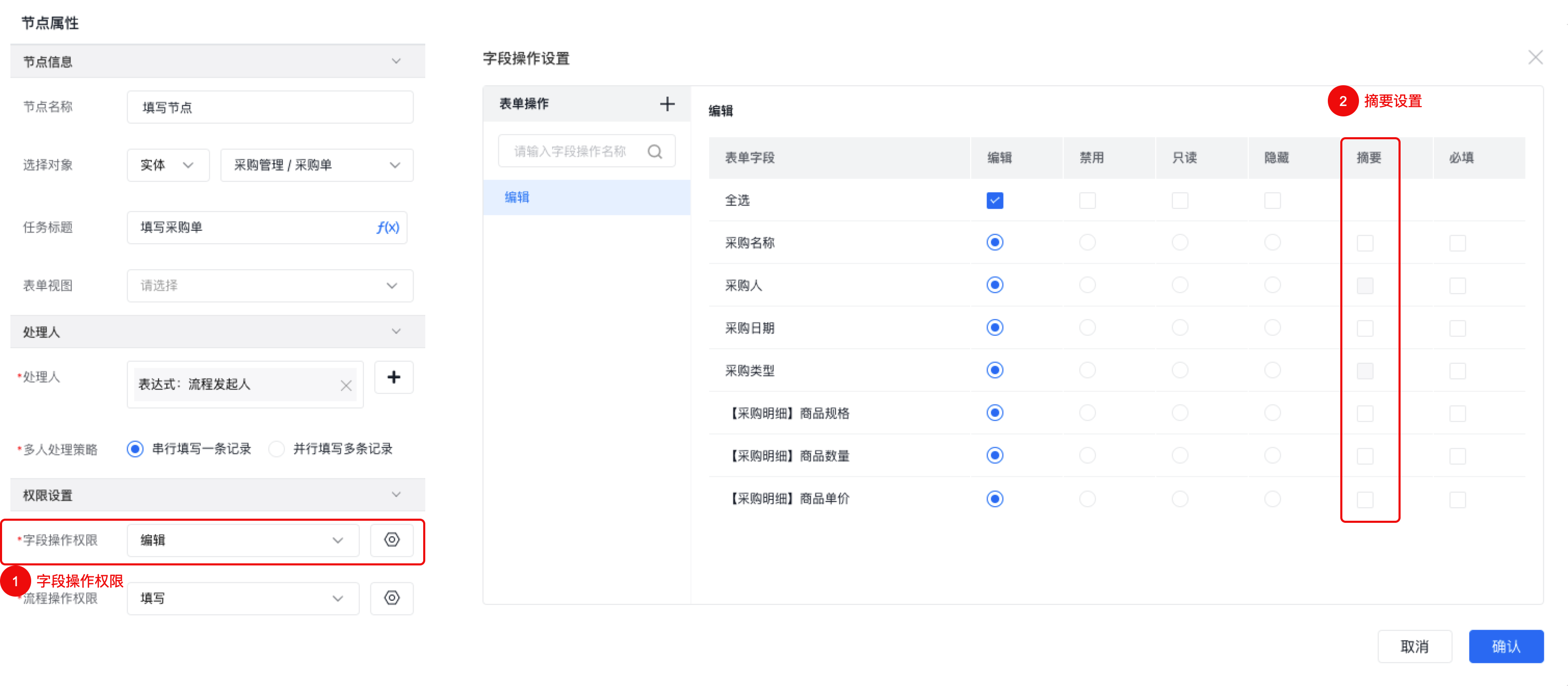The width and height of the screenshot is (1568, 686).
Task: Enable 摘要 for 采购日期
Action: click(x=1365, y=328)
